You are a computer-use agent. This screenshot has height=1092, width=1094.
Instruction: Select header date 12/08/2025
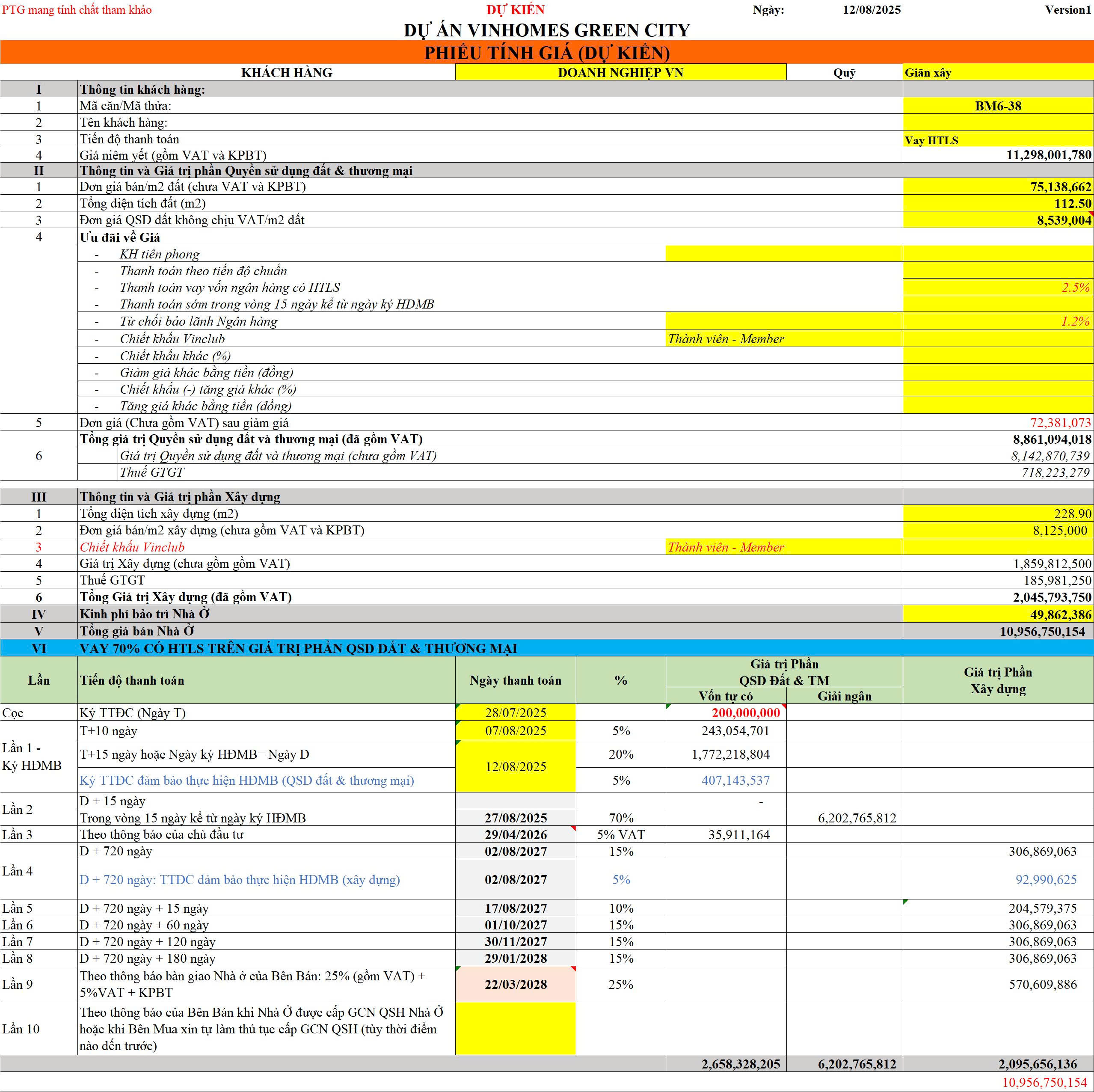coord(872,10)
